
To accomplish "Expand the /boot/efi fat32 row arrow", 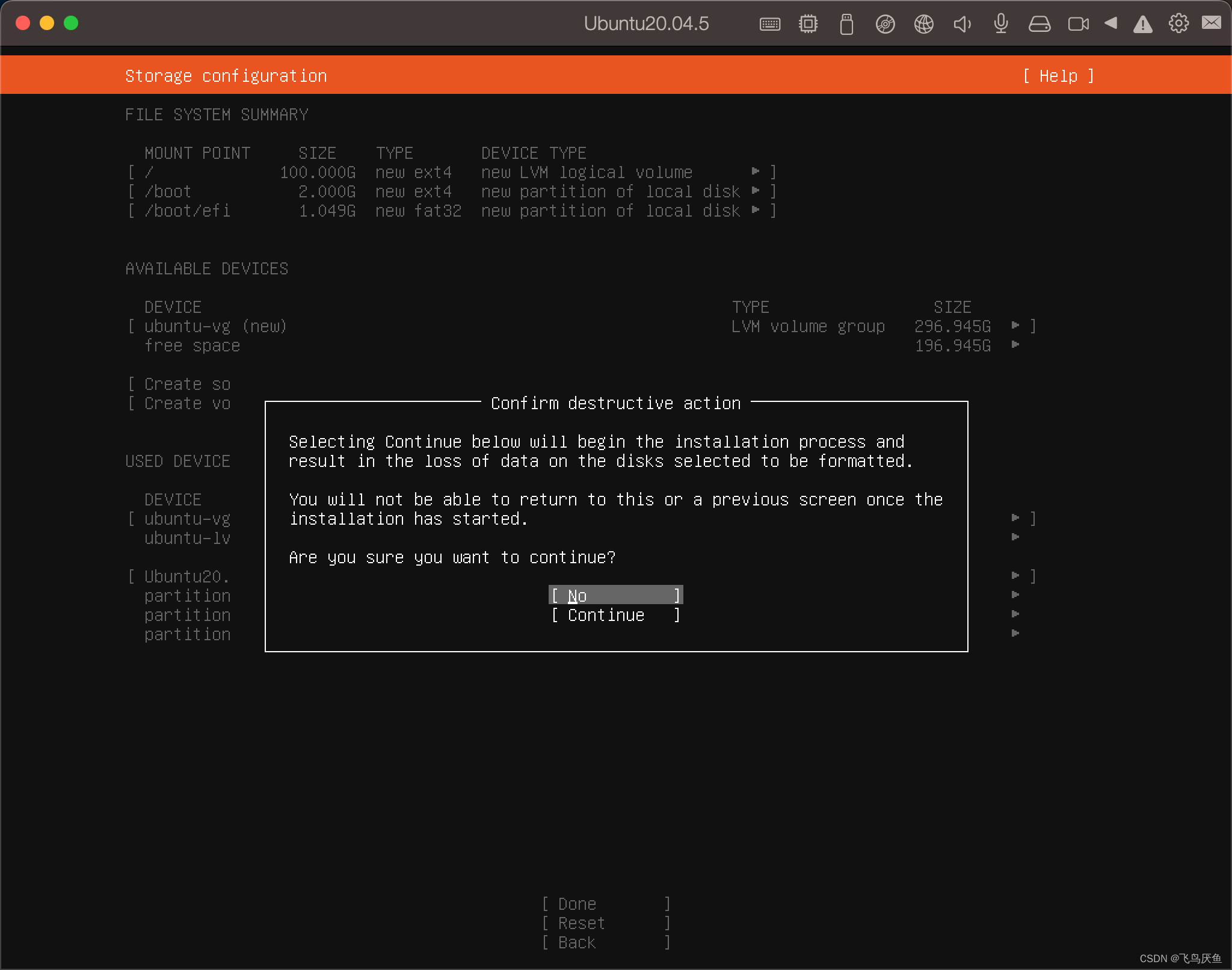I will pos(756,211).
